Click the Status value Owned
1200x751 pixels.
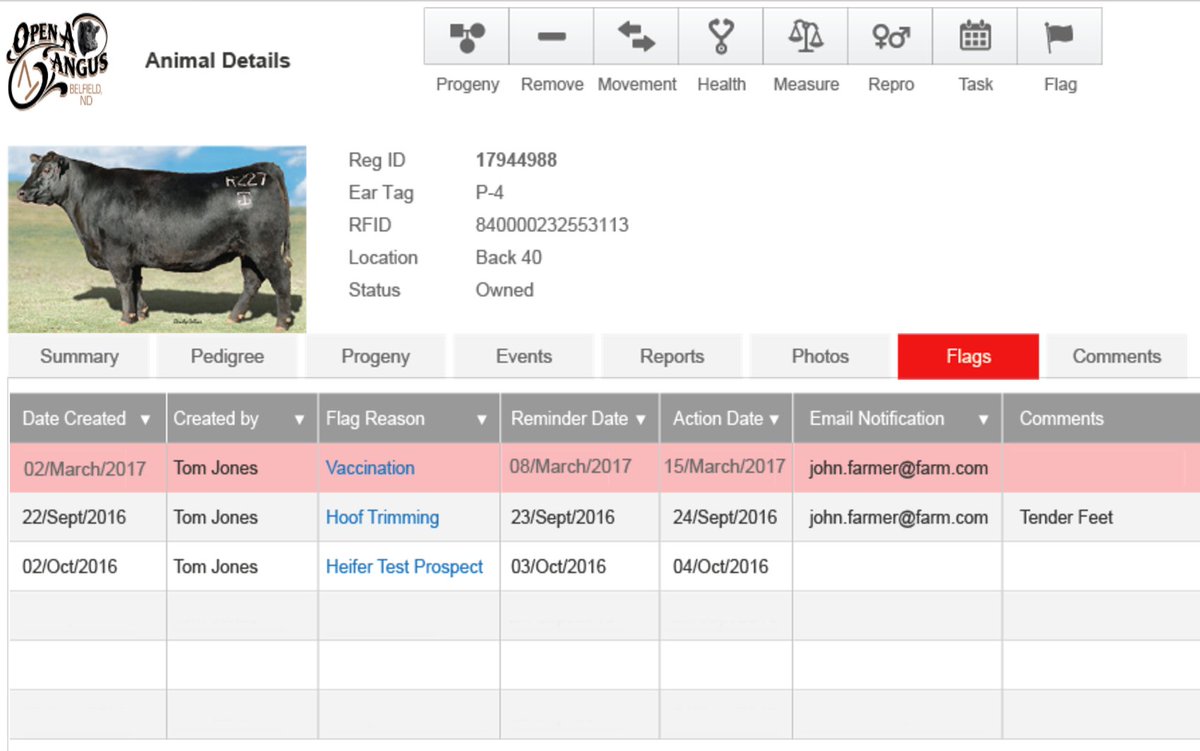coord(504,290)
